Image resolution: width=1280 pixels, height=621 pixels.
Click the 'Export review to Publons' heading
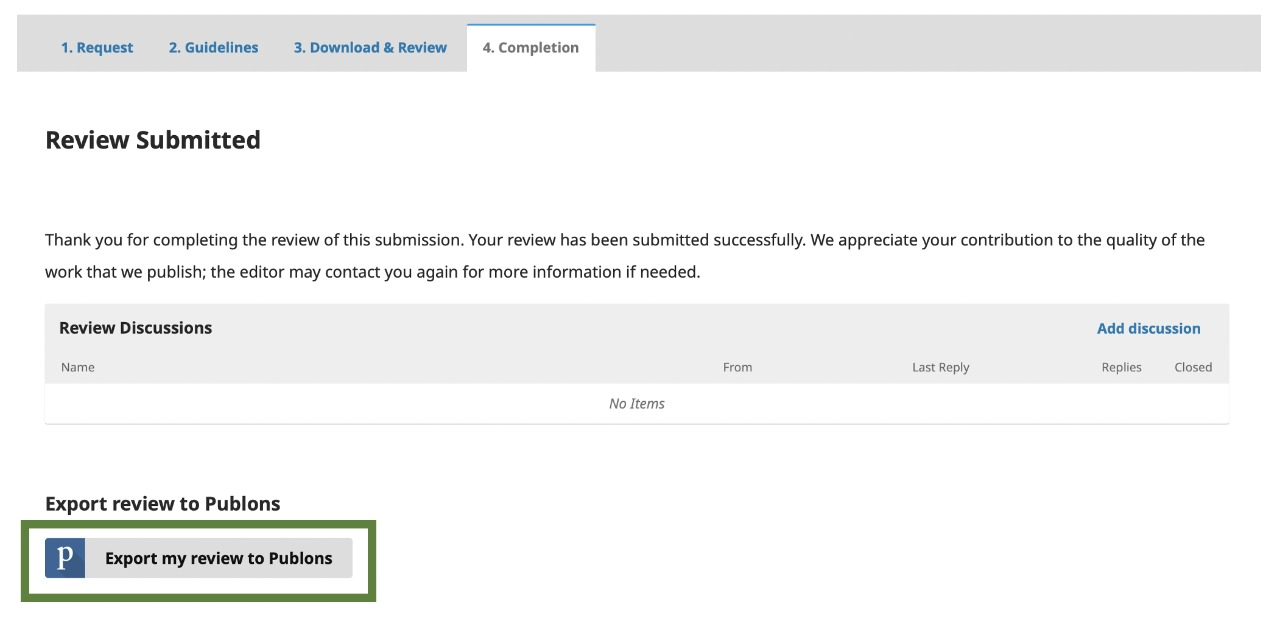click(x=163, y=504)
